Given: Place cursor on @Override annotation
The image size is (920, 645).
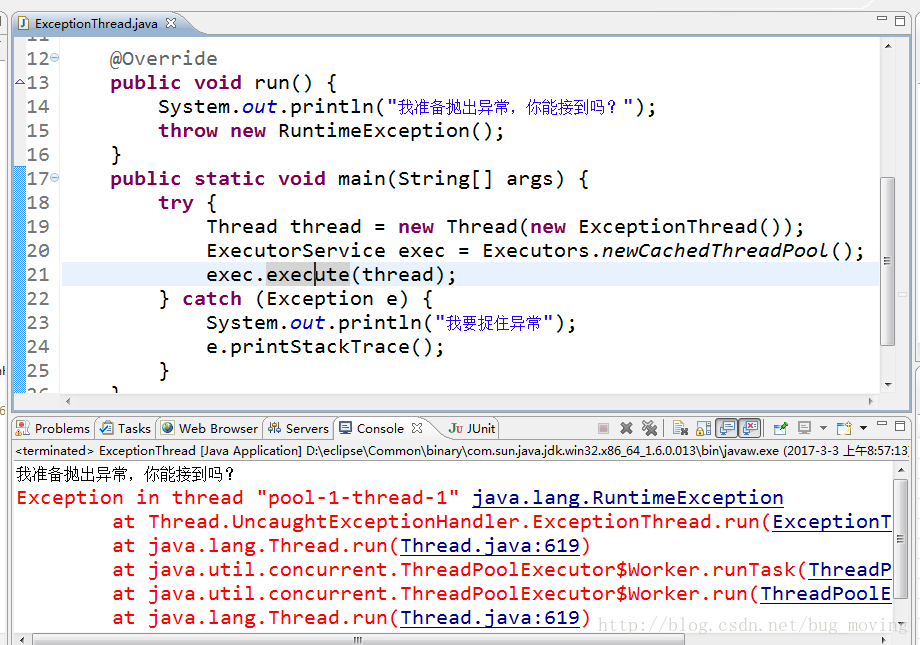Looking at the screenshot, I should point(163,59).
